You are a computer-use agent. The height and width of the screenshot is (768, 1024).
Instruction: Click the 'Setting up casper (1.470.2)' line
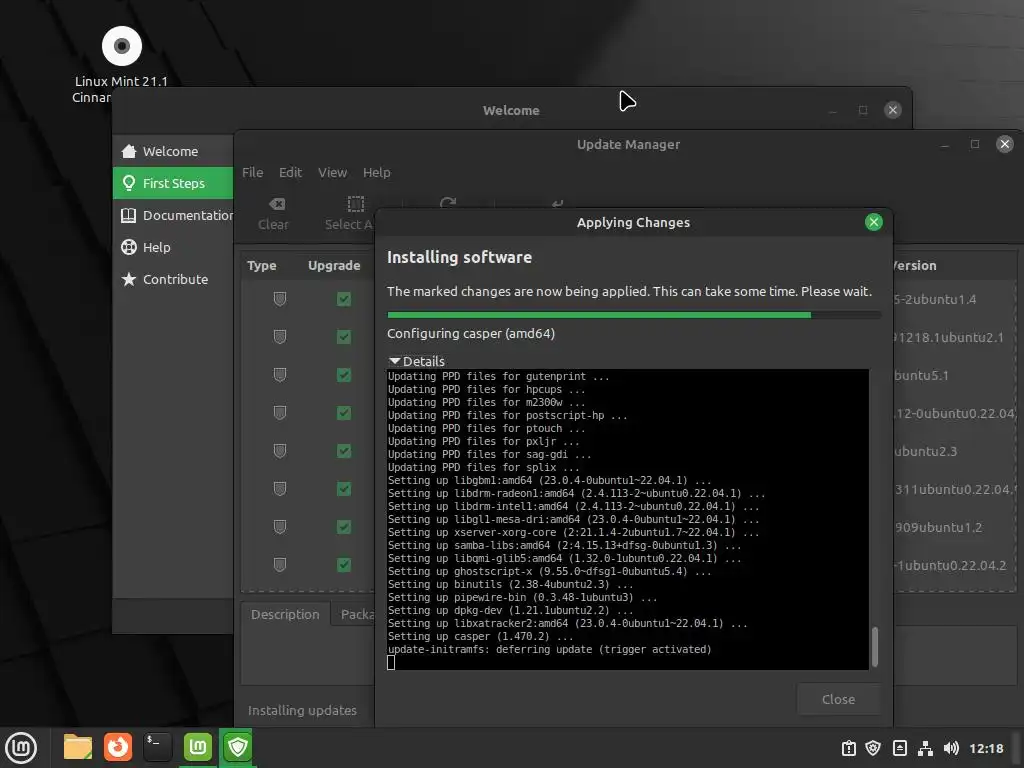point(481,637)
